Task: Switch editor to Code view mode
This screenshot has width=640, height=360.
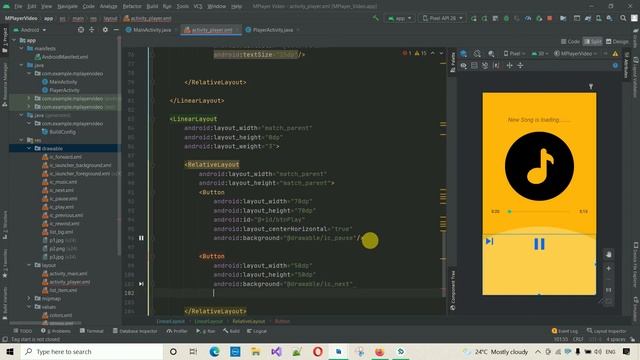Action: pos(570,41)
